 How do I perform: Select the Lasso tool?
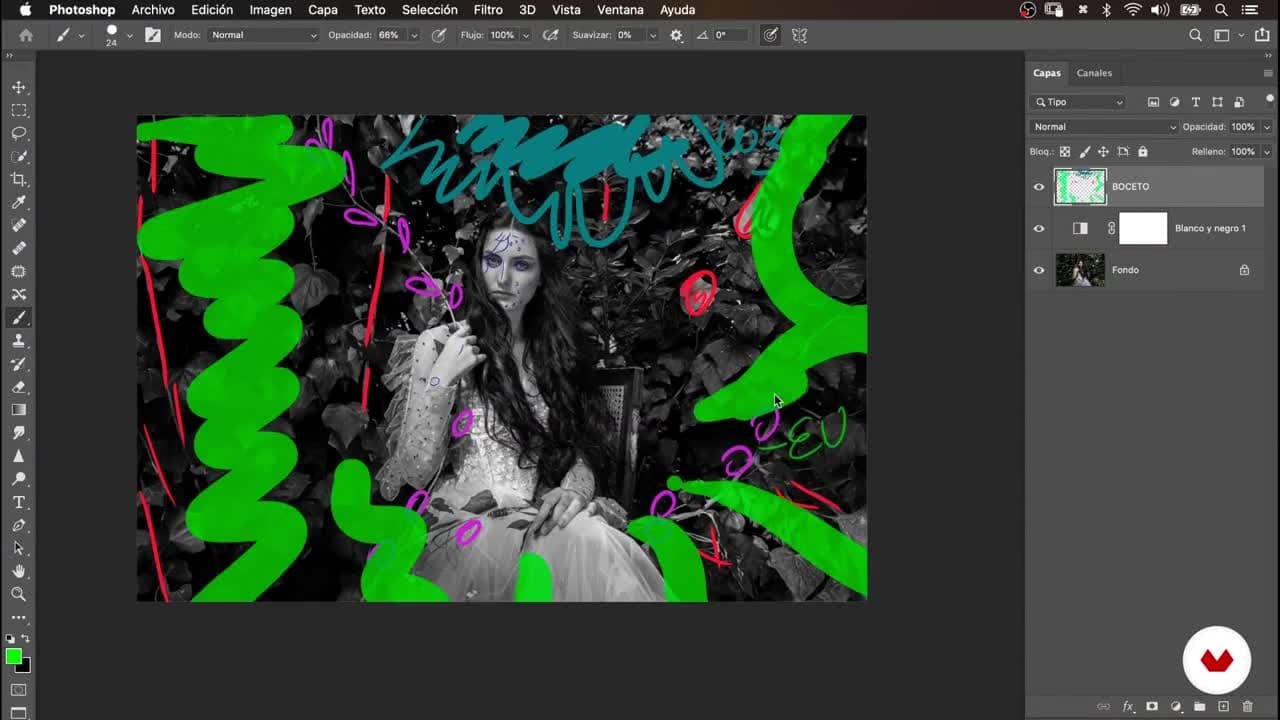[19, 133]
